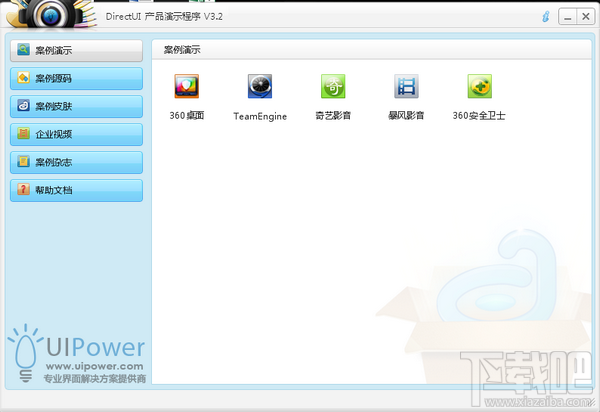600x412 pixels.
Task: Open the 奇艺影音 green icon
Action: pyautogui.click(x=333, y=86)
